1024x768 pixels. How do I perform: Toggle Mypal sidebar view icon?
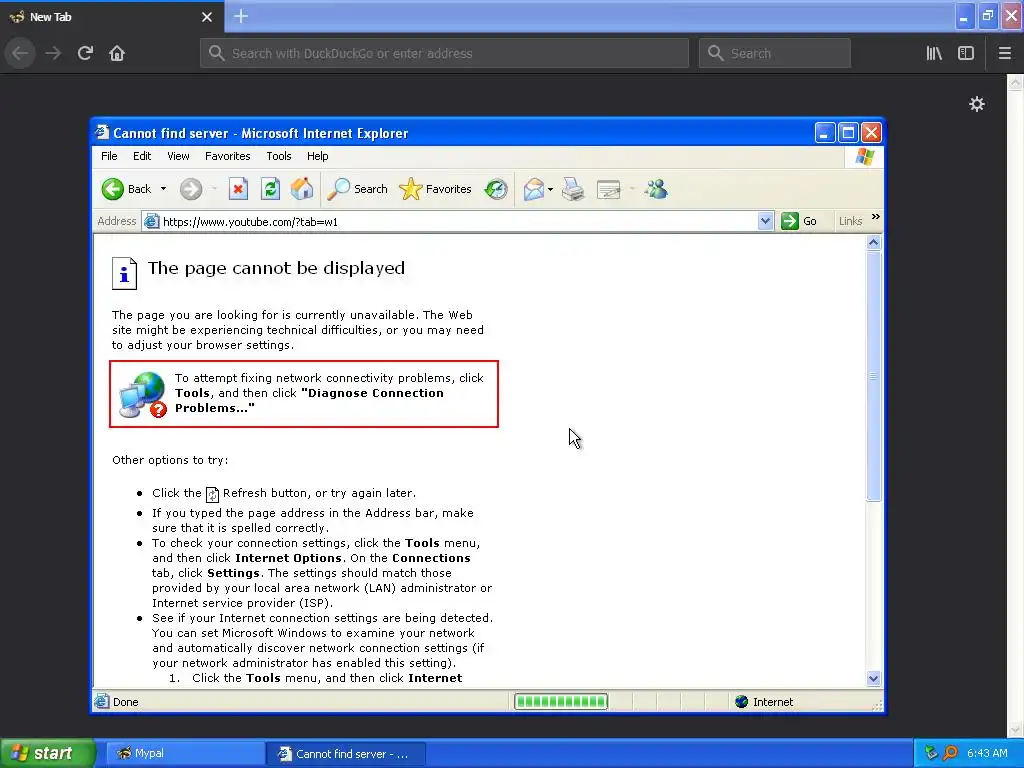point(966,54)
